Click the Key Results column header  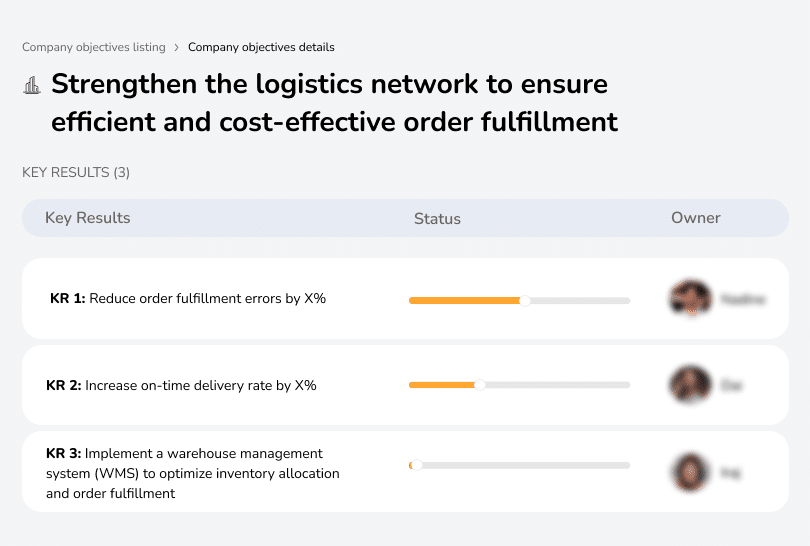point(88,218)
